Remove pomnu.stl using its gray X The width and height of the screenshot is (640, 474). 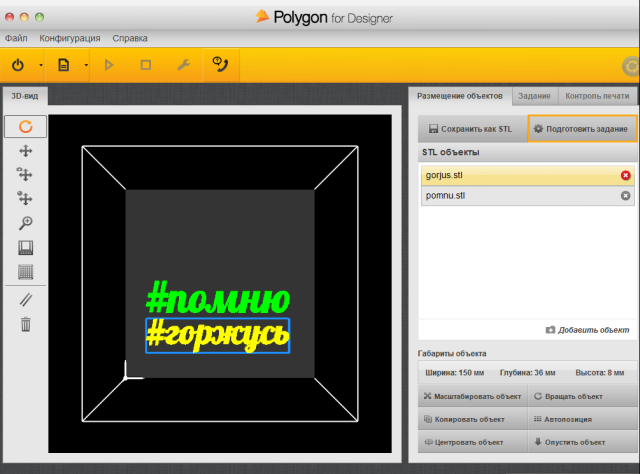(x=625, y=196)
